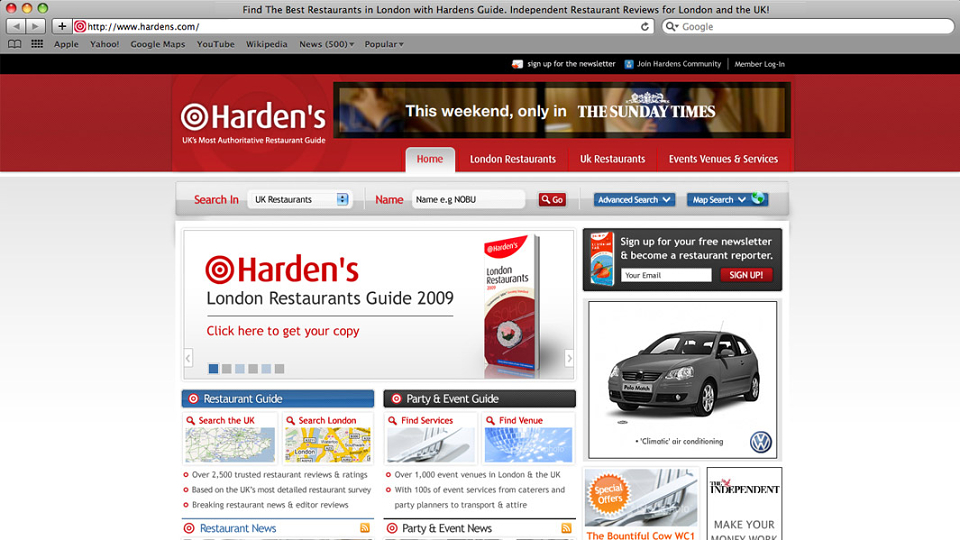Click the restaurant Name input field
This screenshot has height=540, width=960.
[468, 200]
